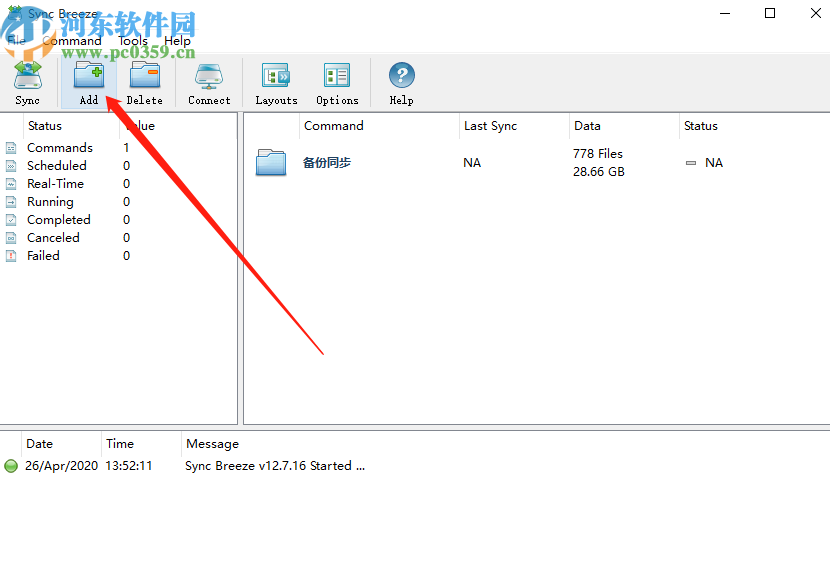Click the Status column header in left panel
830x569 pixels.
45,126
